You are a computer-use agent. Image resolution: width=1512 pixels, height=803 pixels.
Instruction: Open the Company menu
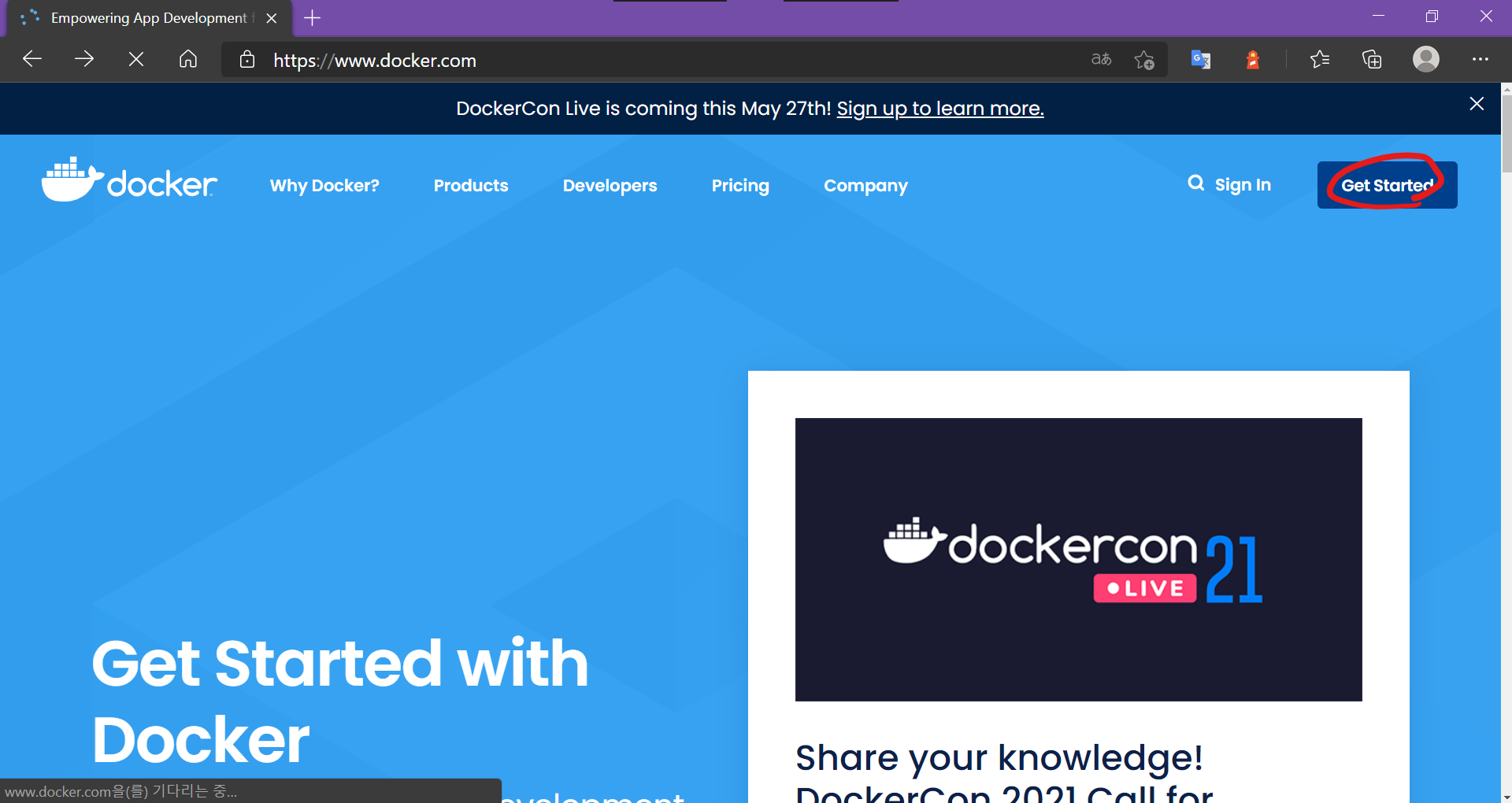865,186
